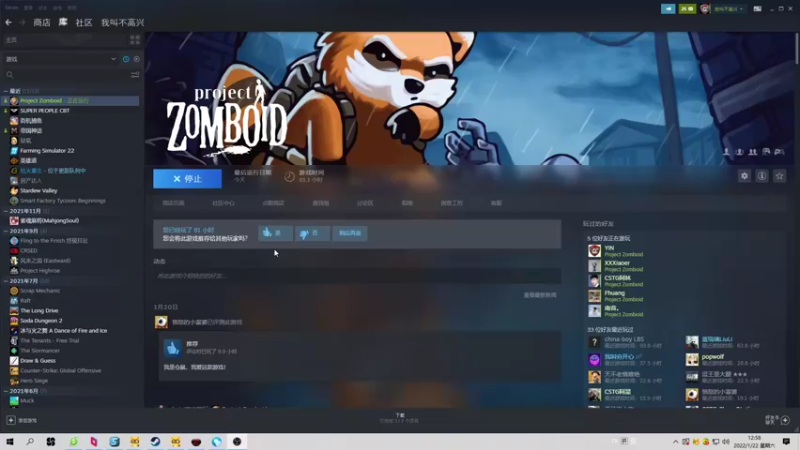Open the 我叫不高兴 profile menu

122,22
